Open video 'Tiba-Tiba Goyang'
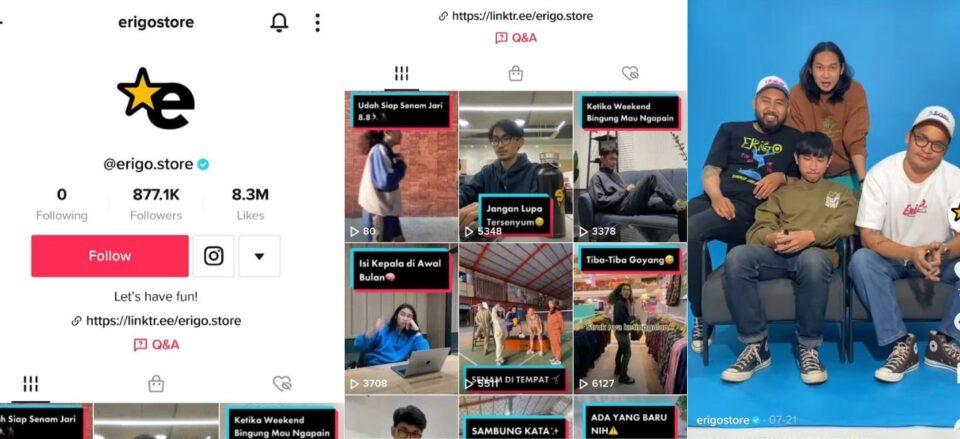Image resolution: width=960 pixels, height=439 pixels. click(x=630, y=318)
